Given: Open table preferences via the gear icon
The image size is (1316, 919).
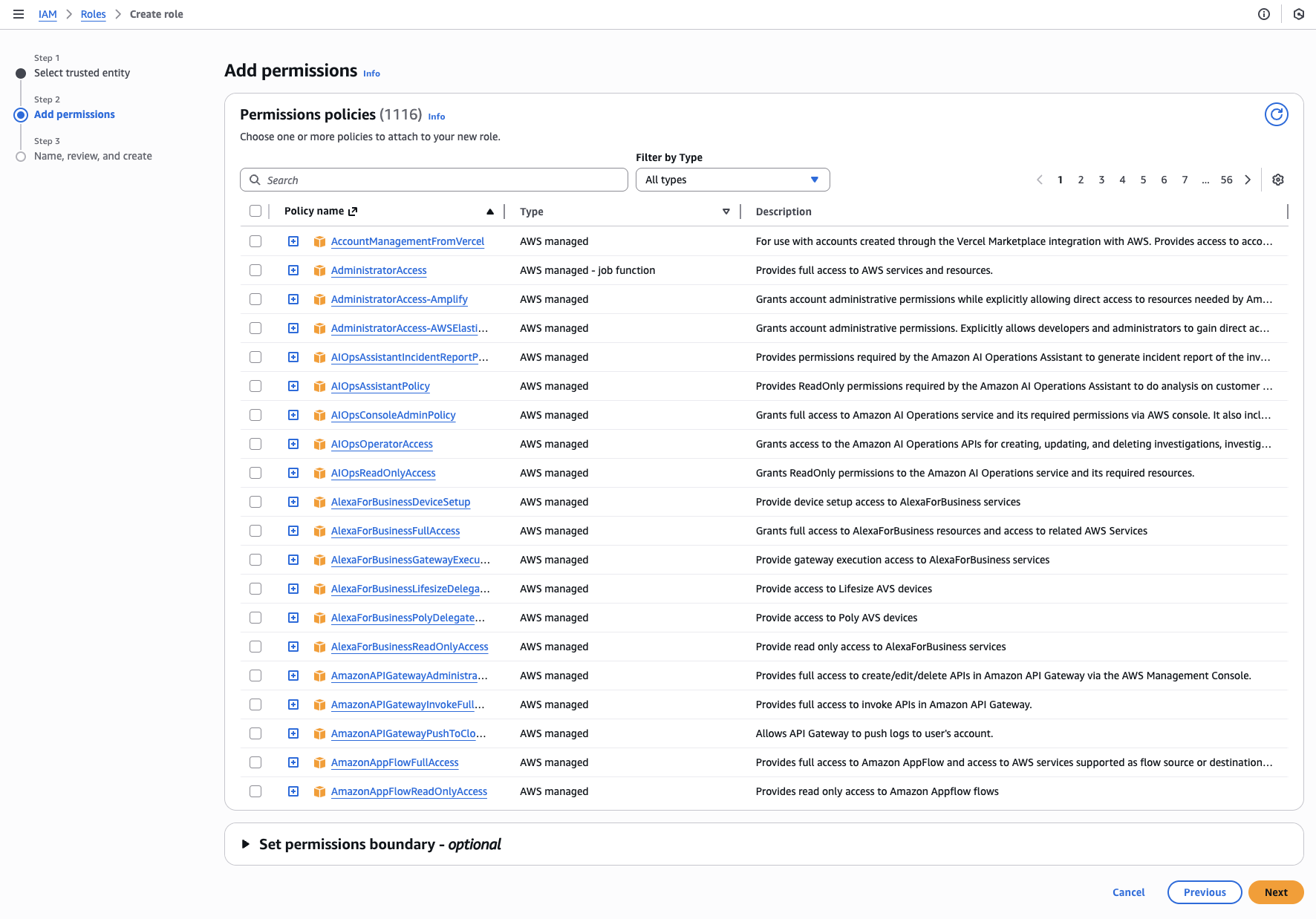Looking at the screenshot, I should coord(1277,180).
